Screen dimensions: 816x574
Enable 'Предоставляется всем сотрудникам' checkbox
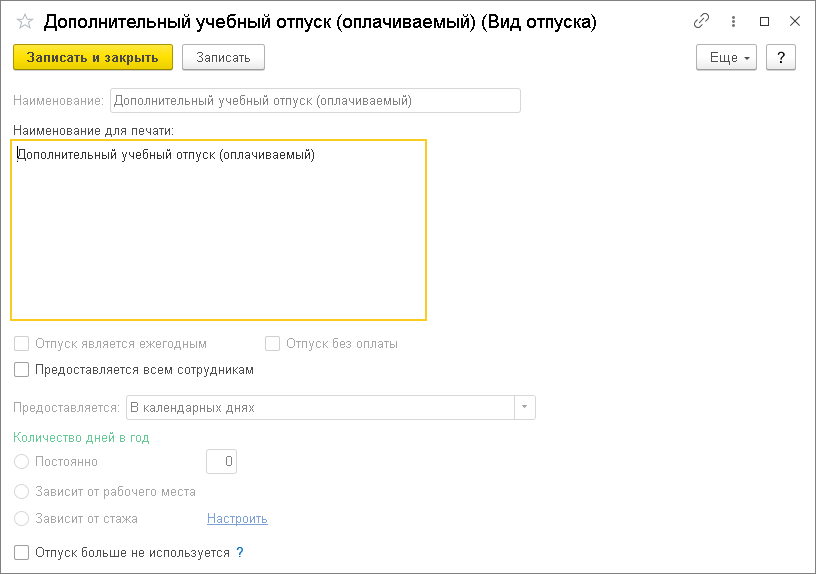click(22, 370)
